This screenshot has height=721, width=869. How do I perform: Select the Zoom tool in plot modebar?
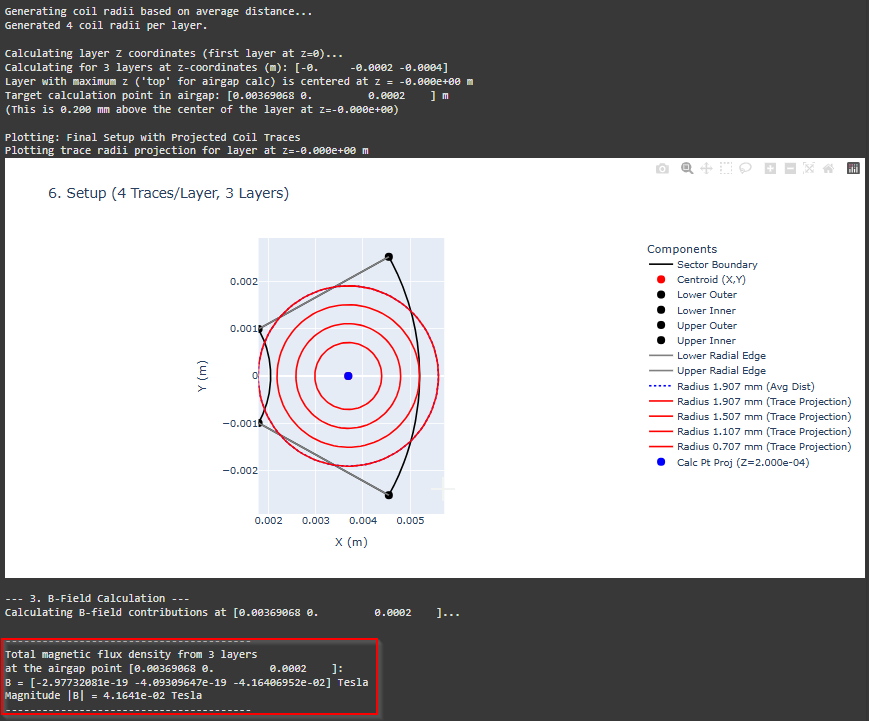[687, 168]
